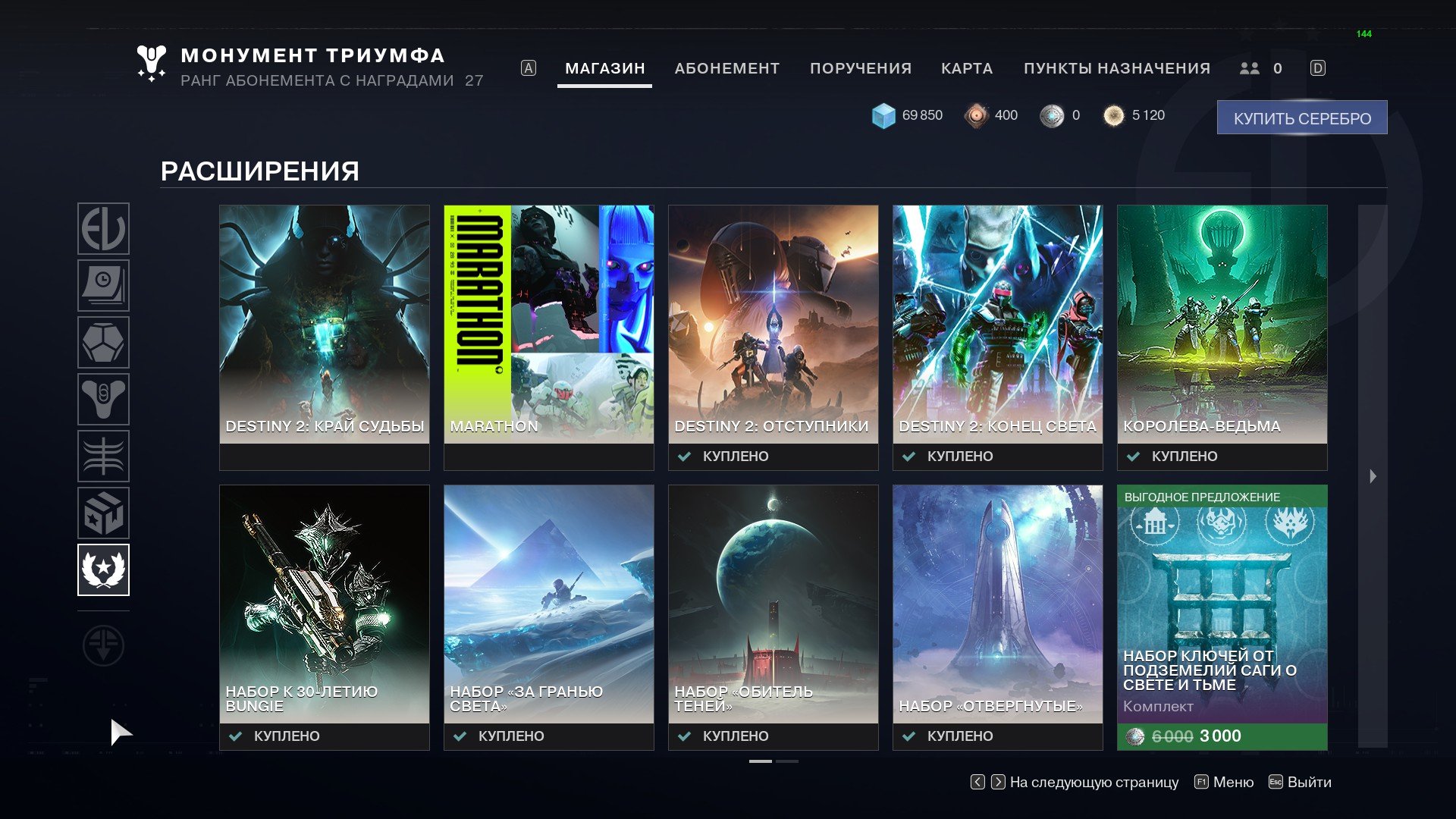
Task: Click the blue Bright Dust cube icon
Action: [883, 116]
